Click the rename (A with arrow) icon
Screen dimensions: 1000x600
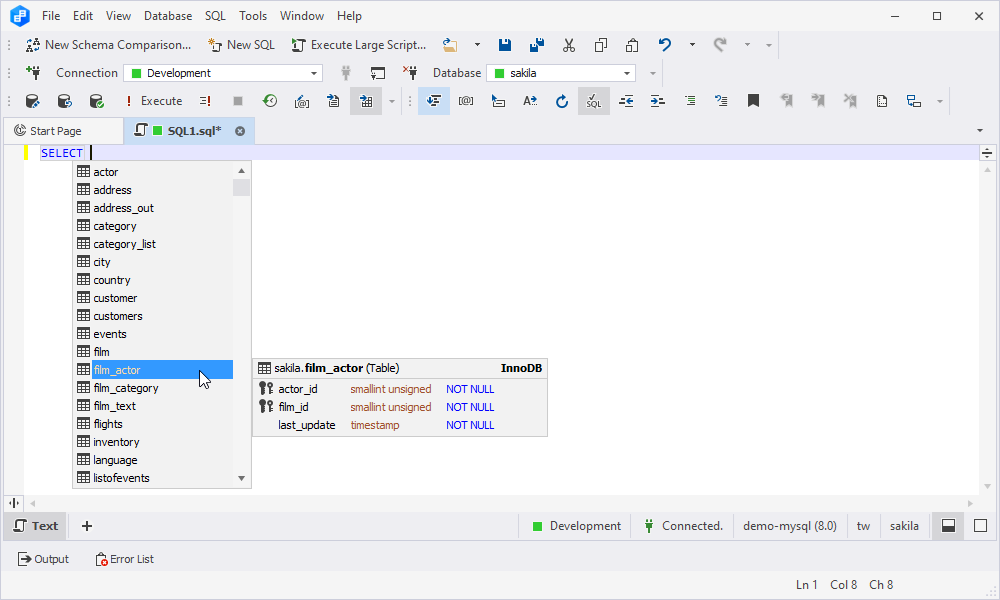pyautogui.click(x=530, y=101)
